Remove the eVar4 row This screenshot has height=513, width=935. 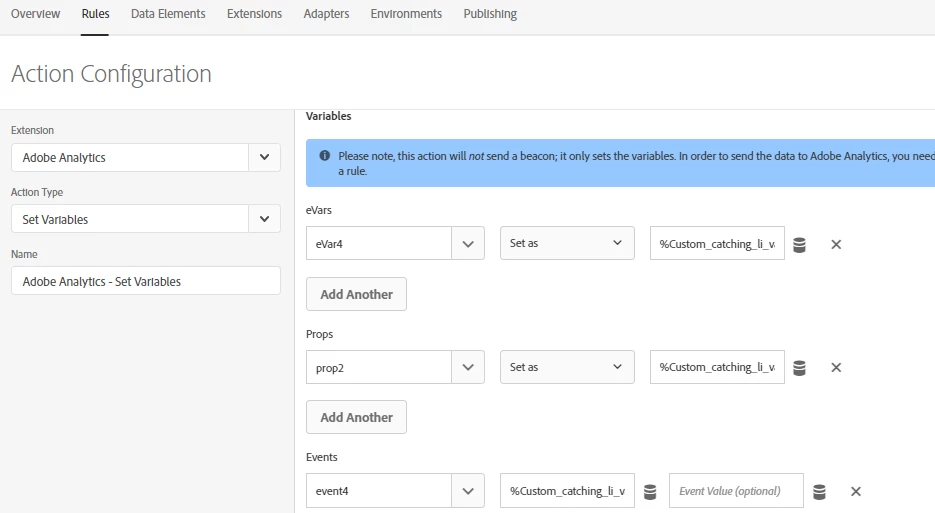836,244
